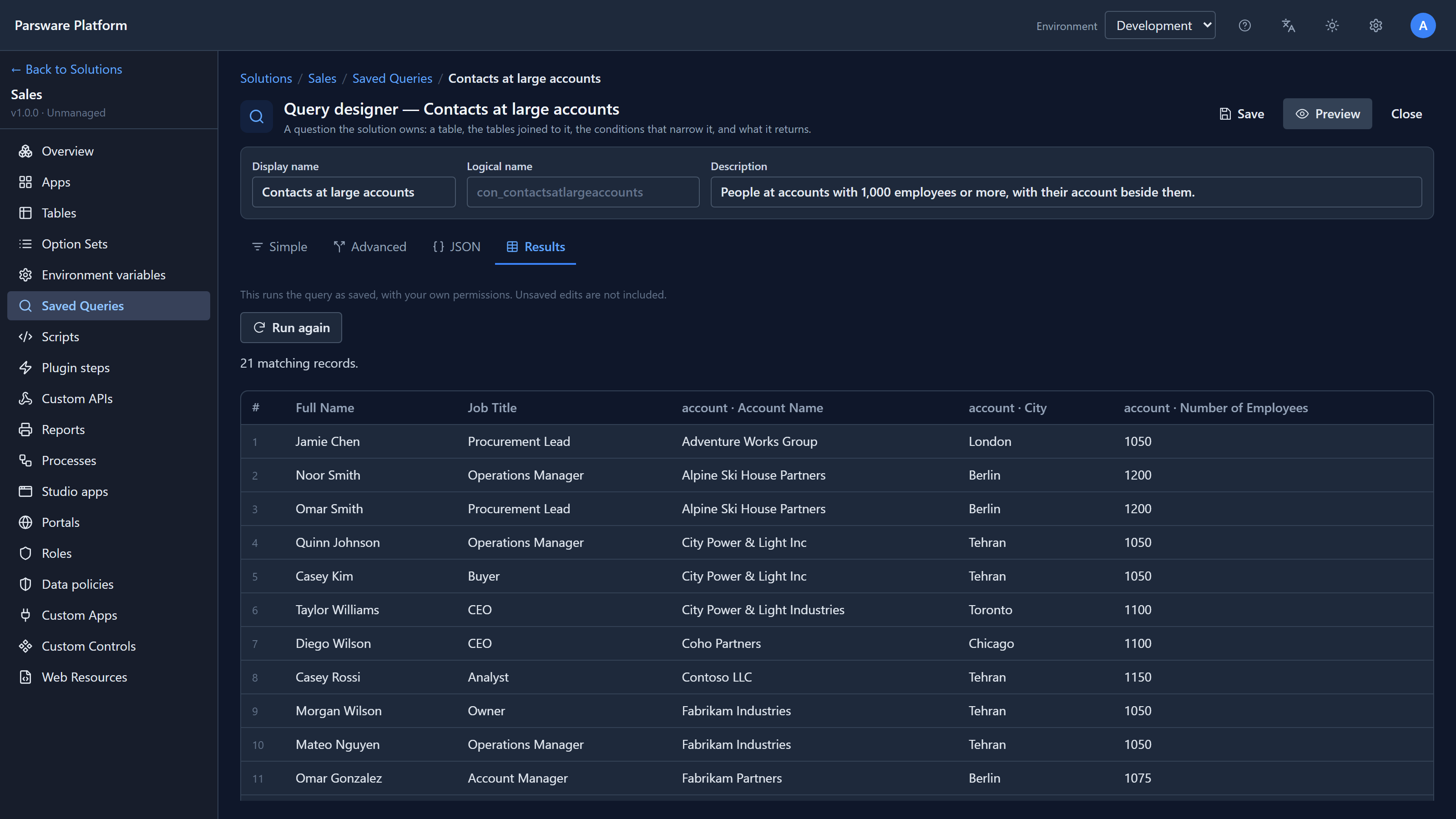Open Overview in the sidebar

(x=109, y=151)
